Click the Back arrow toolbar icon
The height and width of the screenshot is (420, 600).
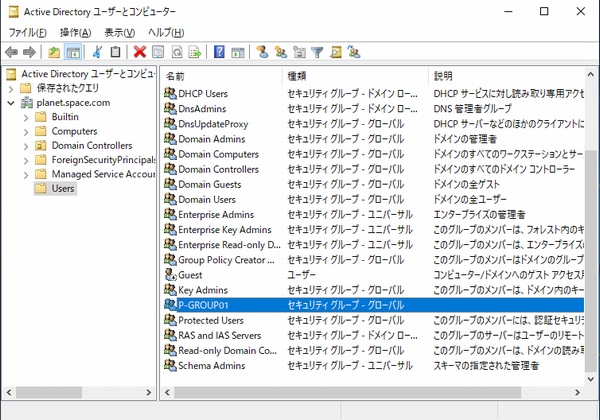(11, 52)
